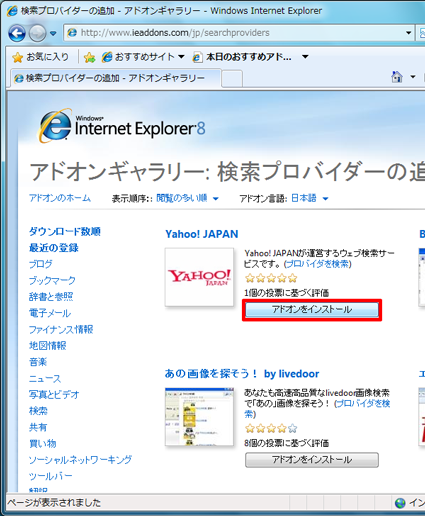The width and height of the screenshot is (425, 516).
Task: Click the 8個の投票に基づく評価 text
Action: click(286, 443)
